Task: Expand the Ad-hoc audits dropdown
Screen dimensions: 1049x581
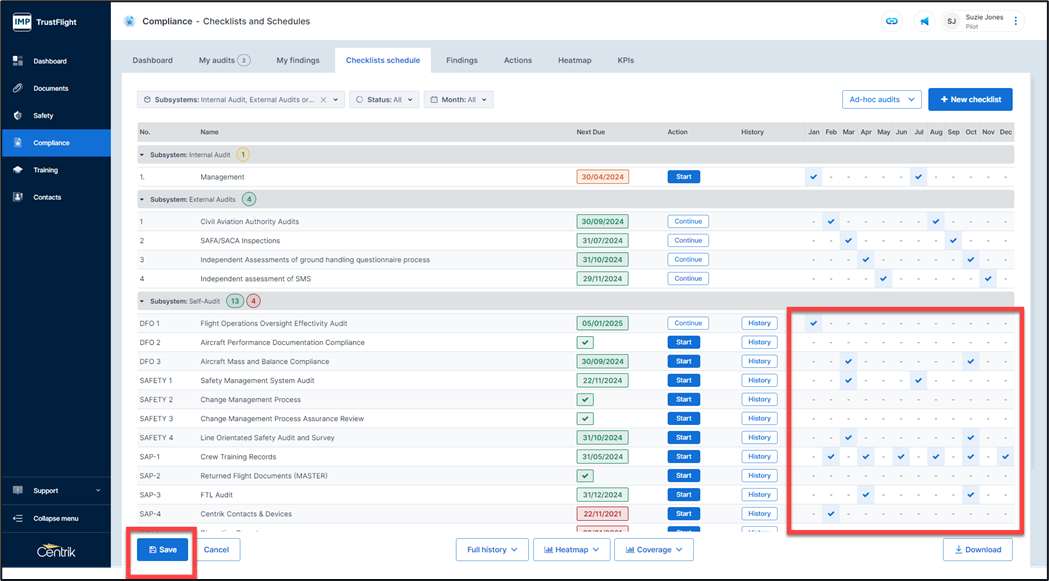Action: click(881, 100)
